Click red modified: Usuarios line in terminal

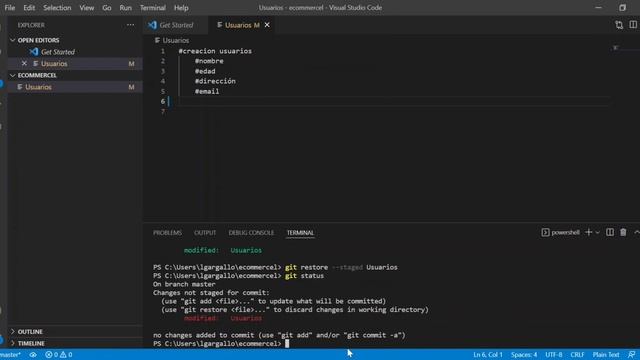223,318
